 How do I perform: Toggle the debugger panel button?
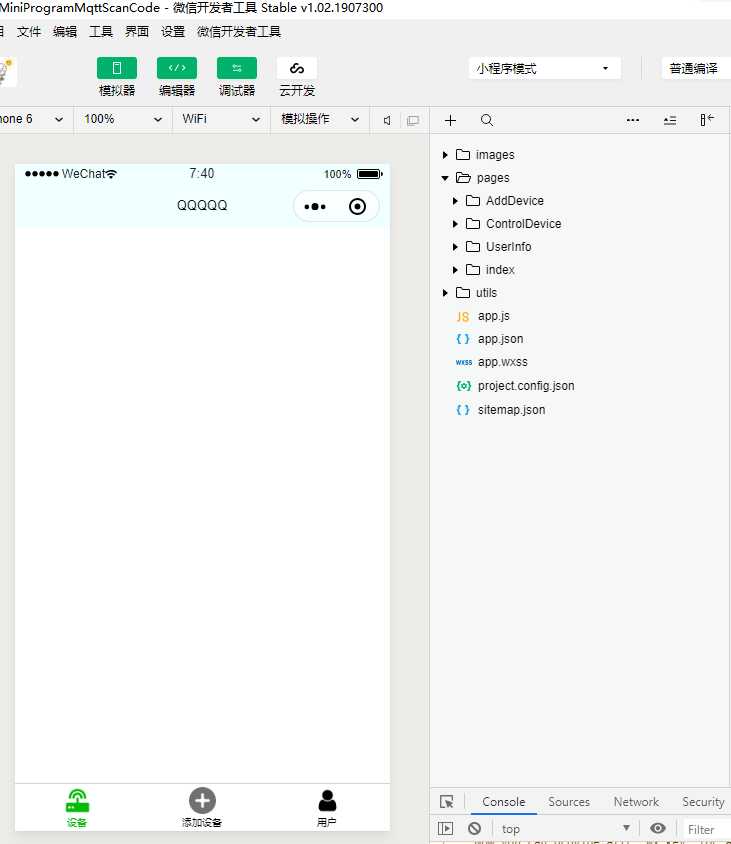237,68
